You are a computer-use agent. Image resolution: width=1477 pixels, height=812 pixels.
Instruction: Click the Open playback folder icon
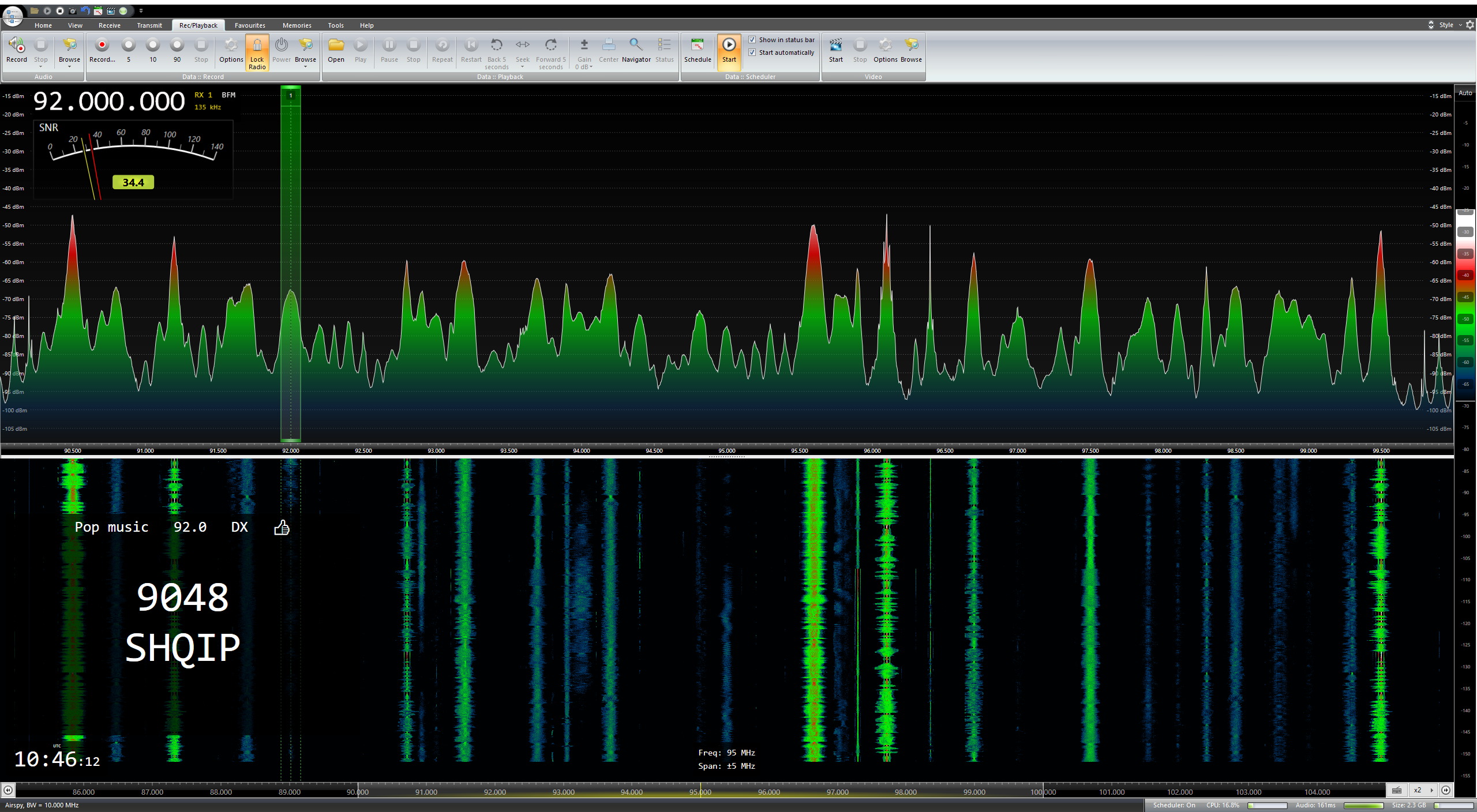[x=336, y=46]
